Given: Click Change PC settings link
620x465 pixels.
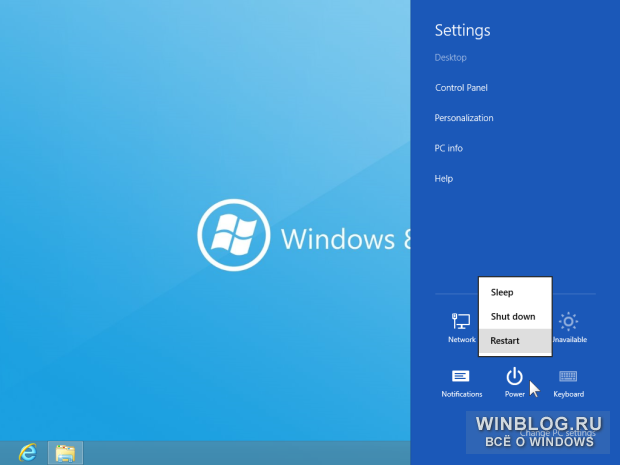Looking at the screenshot, I should (557, 433).
